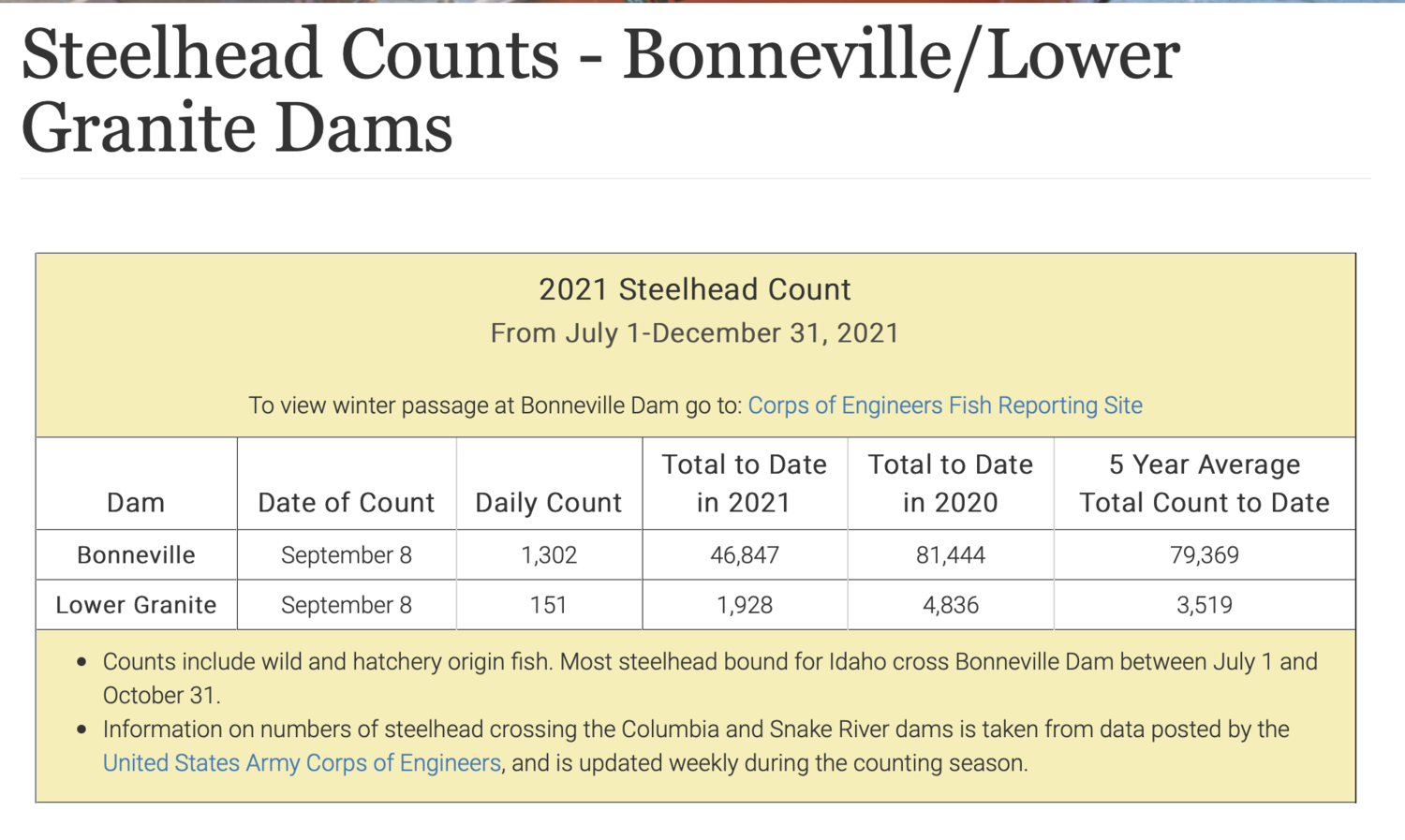Click Lower Granite daily count 151
The width and height of the screenshot is (1405, 840).
[549, 605]
